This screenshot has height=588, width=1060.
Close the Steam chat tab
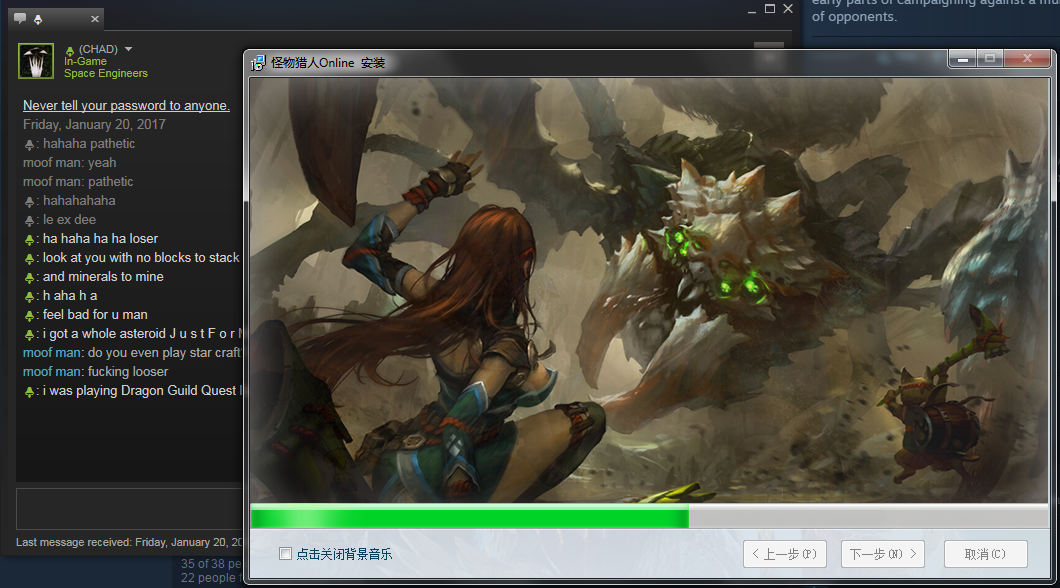pos(95,19)
